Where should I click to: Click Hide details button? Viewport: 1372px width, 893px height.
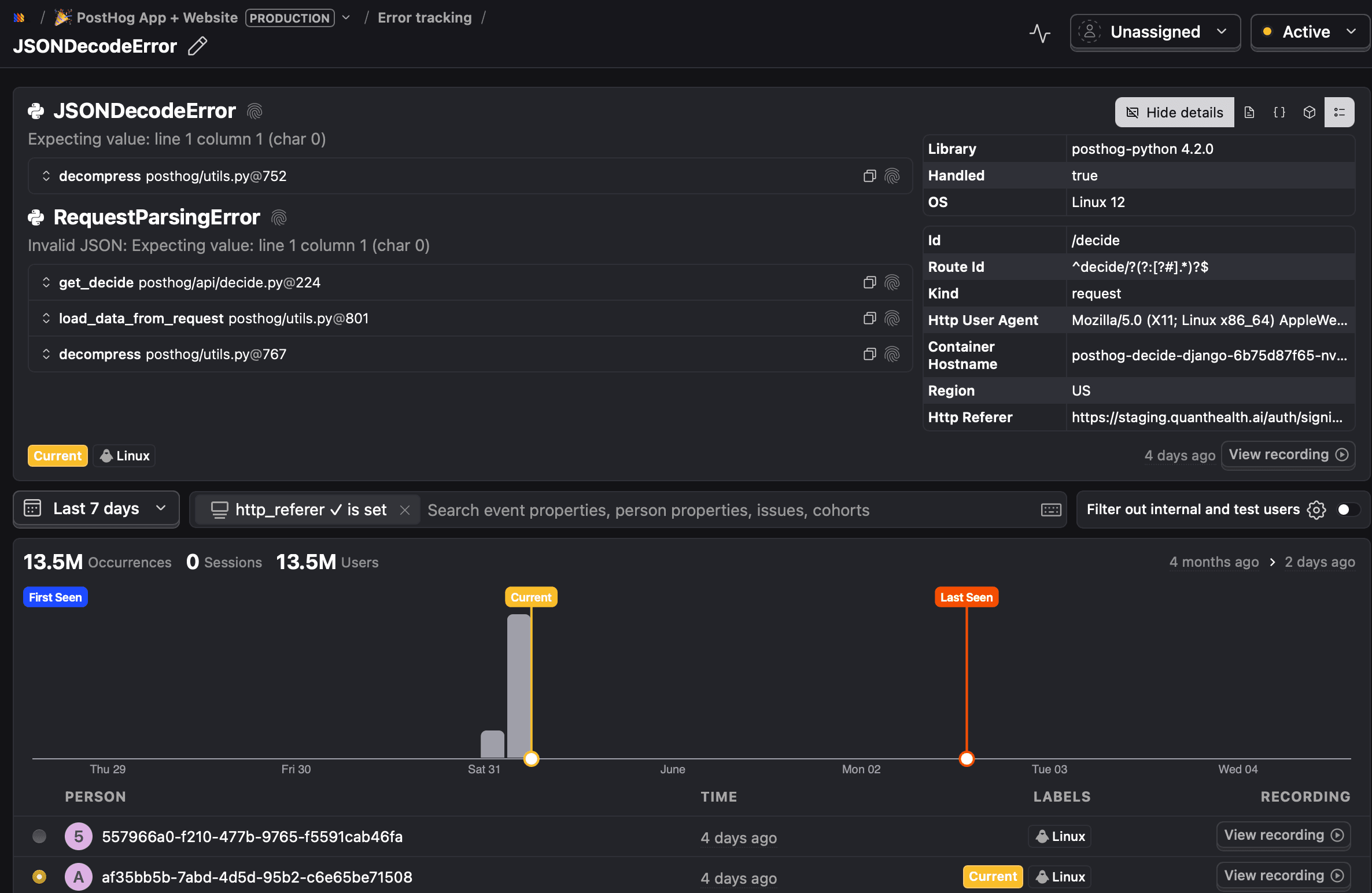coord(1174,112)
